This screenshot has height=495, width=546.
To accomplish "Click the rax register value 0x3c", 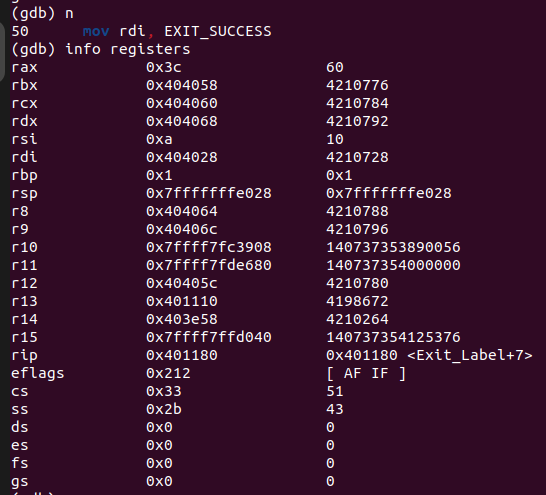I will pyautogui.click(x=164, y=67).
